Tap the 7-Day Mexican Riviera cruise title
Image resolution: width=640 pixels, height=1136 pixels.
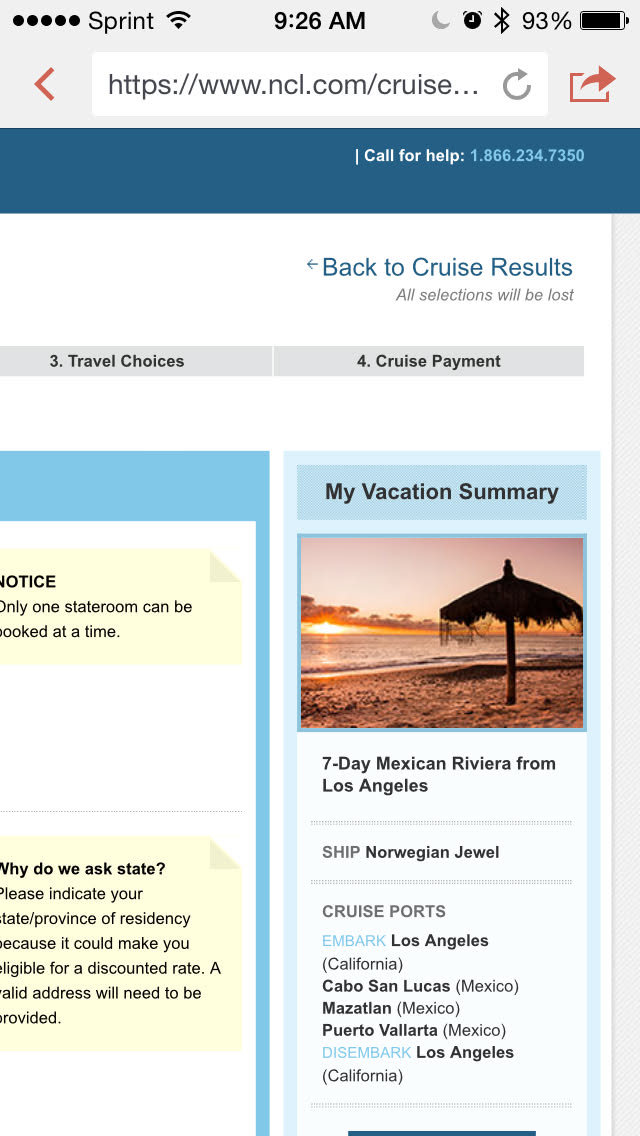pyautogui.click(x=439, y=774)
